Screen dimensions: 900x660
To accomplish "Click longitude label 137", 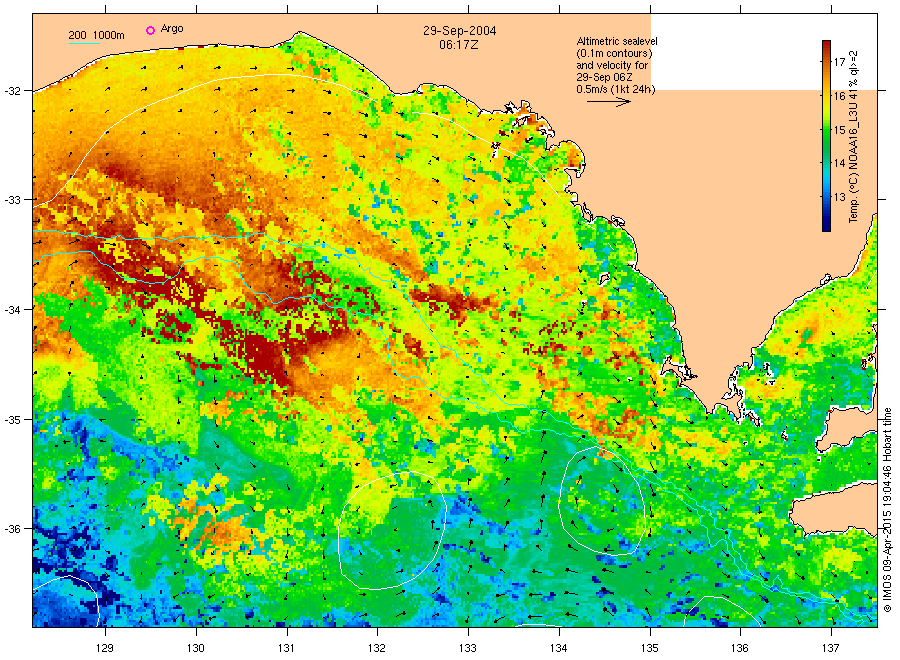I will tap(831, 649).
